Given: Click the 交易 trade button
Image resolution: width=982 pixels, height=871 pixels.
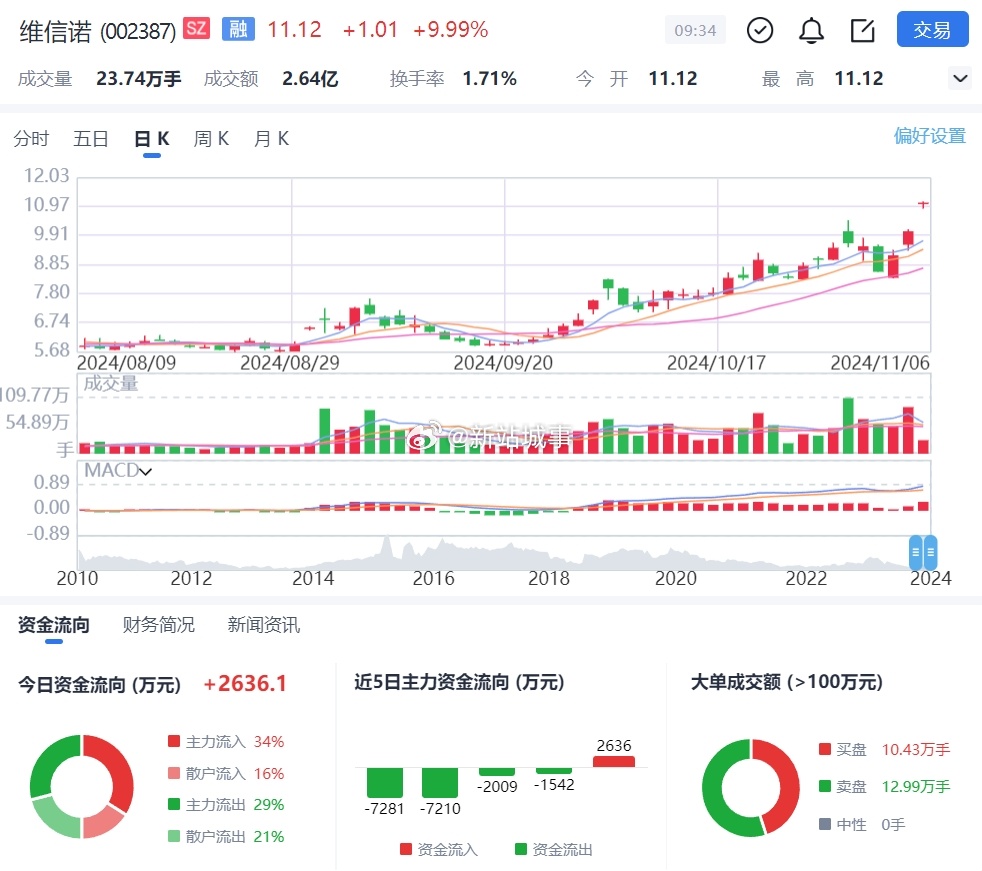Looking at the screenshot, I should click(933, 29).
